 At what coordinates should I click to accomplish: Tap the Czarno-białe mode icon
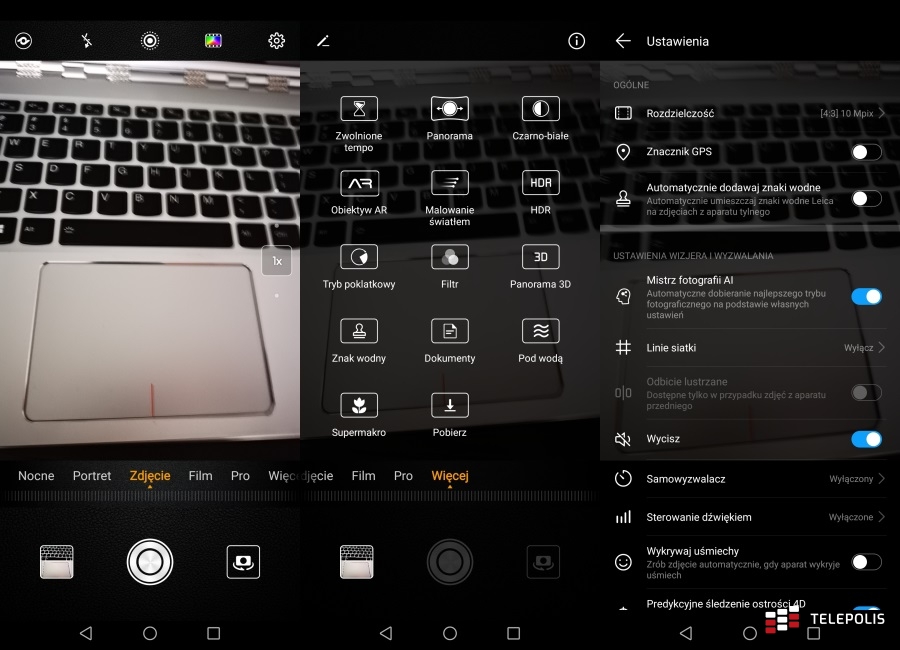(540, 109)
